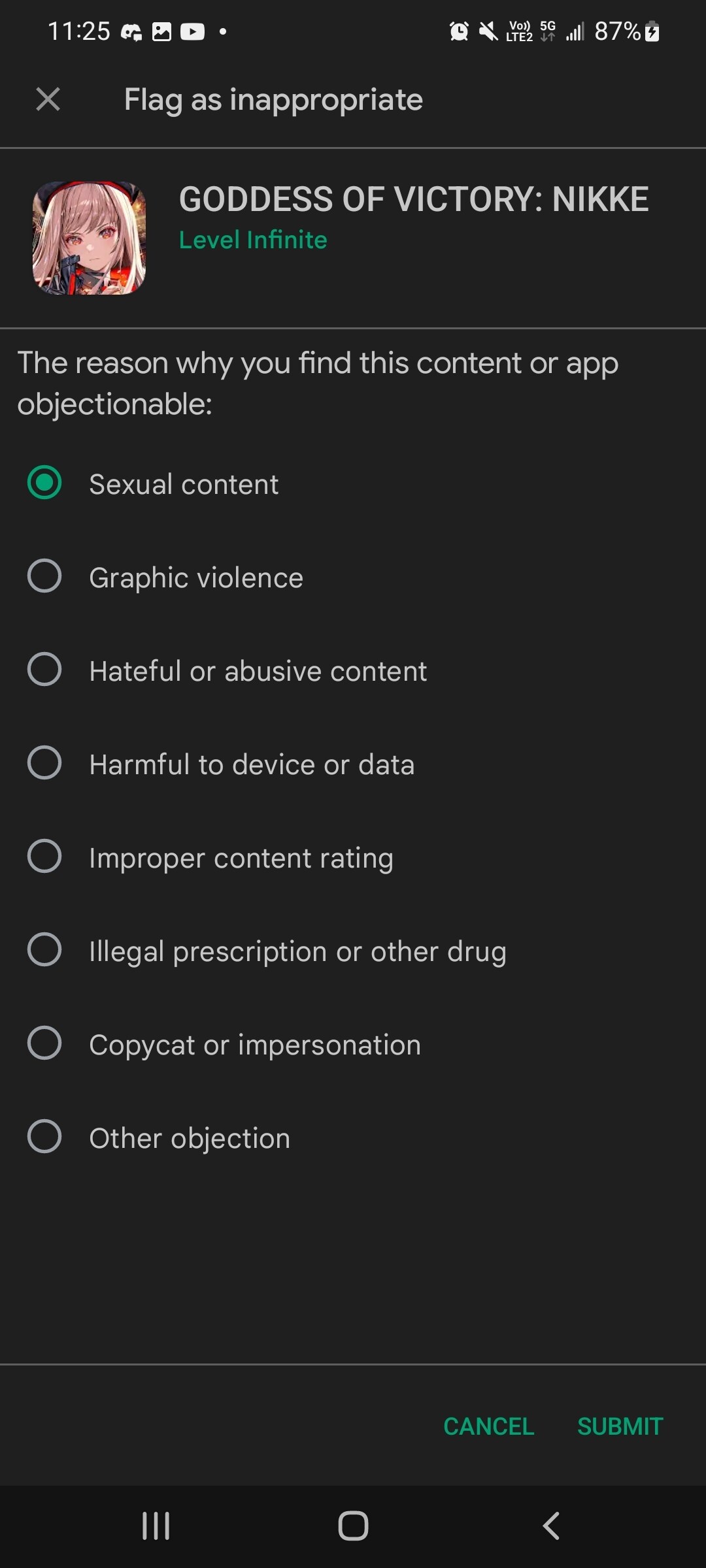Image resolution: width=706 pixels, height=1568 pixels.
Task: Tap the Discord notification icon
Action: pyautogui.click(x=131, y=31)
